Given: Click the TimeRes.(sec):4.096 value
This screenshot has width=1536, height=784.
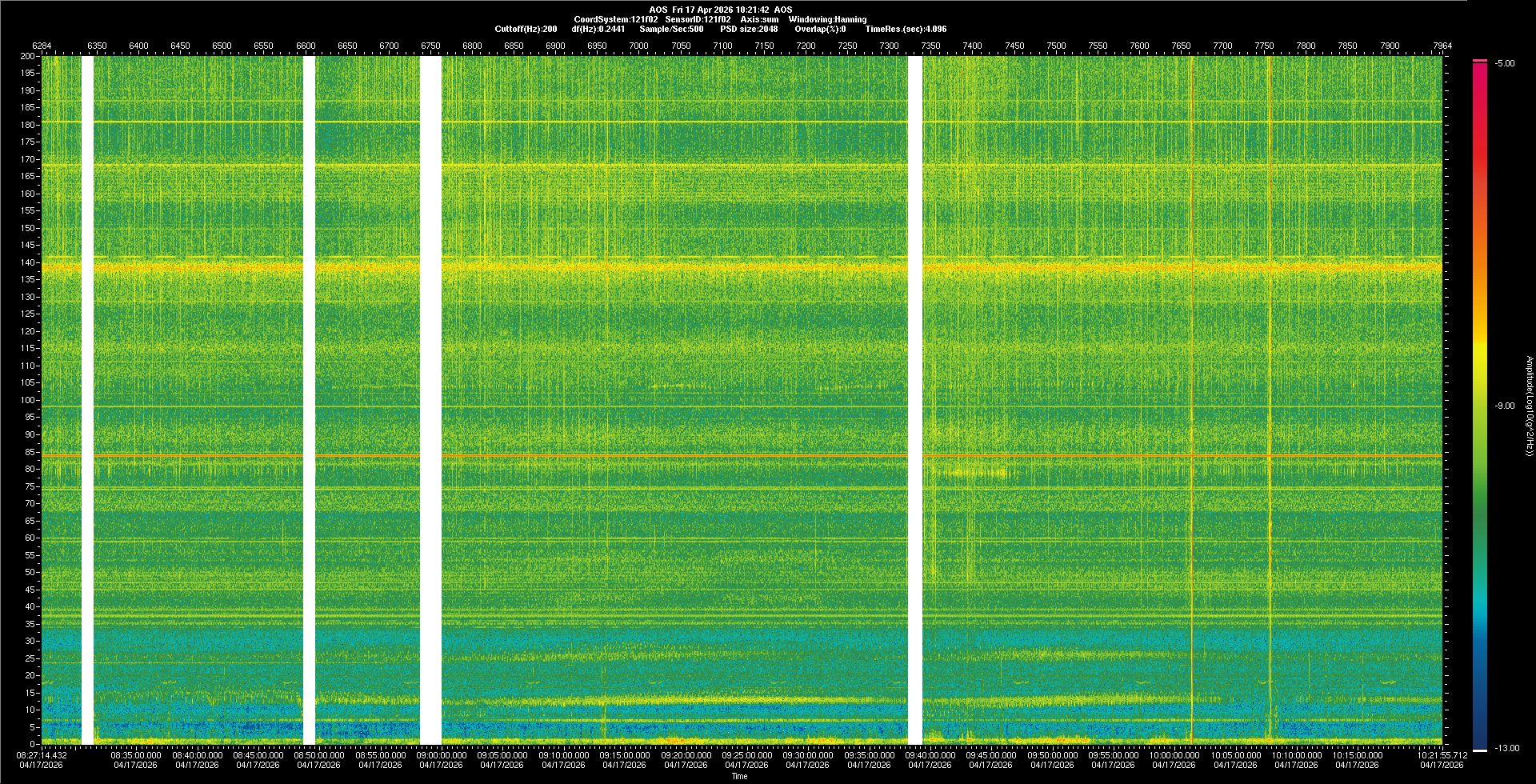Looking at the screenshot, I should click(x=906, y=30).
